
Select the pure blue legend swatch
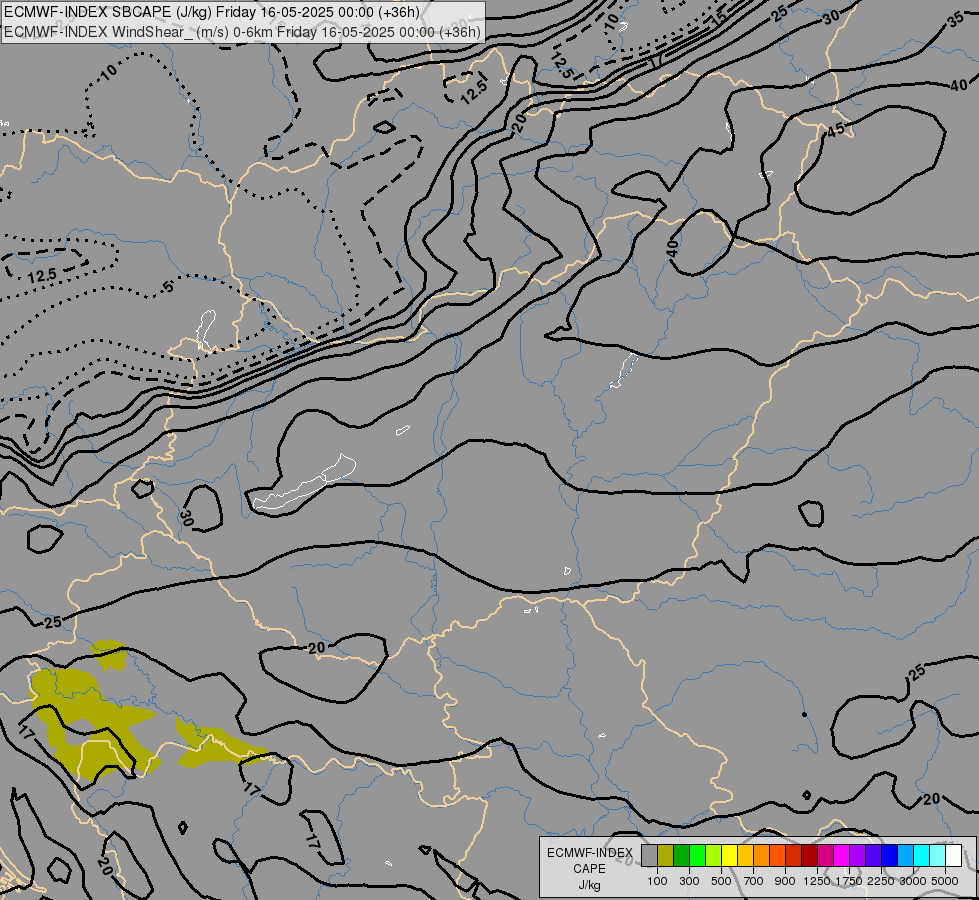click(x=890, y=855)
